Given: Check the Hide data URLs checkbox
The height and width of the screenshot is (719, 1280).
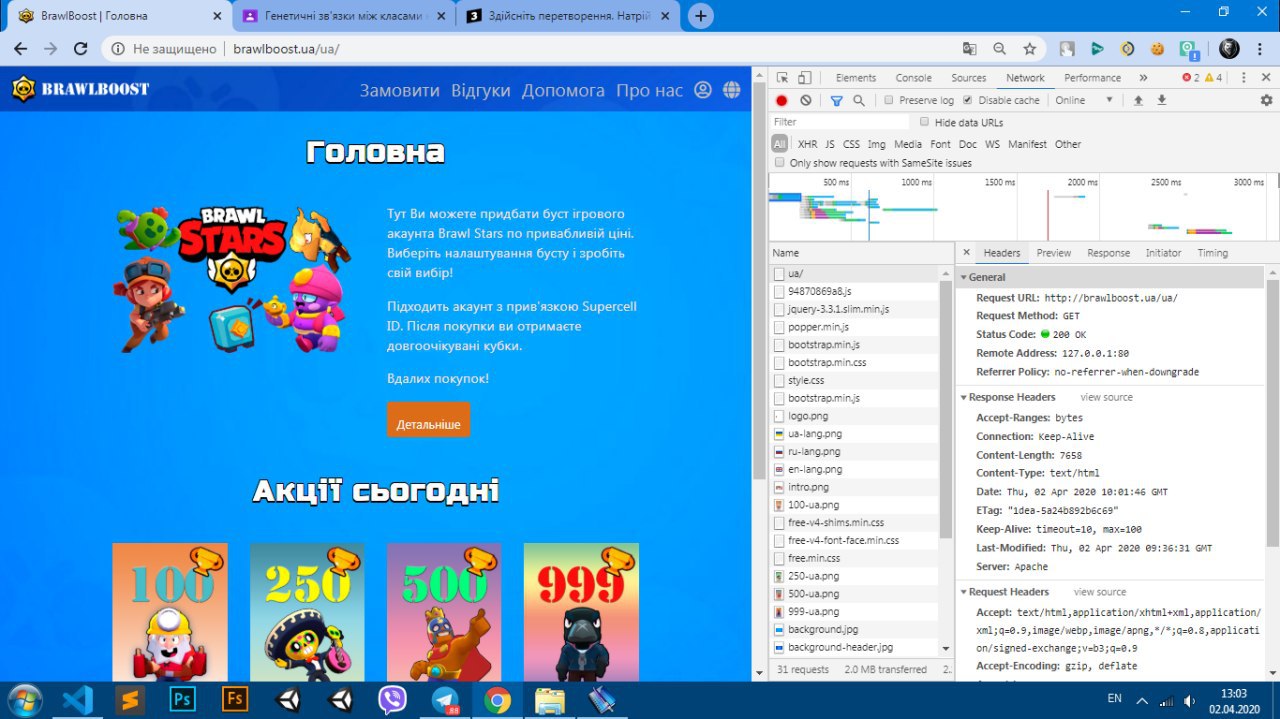Looking at the screenshot, I should coord(924,122).
